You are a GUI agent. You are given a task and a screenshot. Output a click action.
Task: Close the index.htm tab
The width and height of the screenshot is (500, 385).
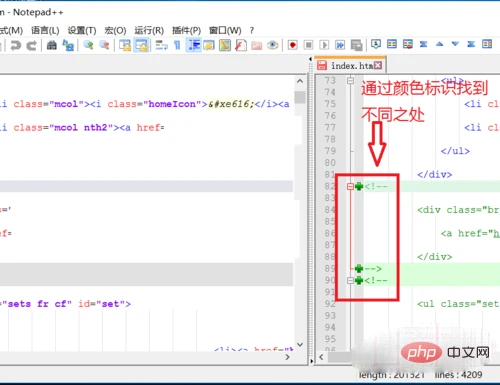pos(378,65)
